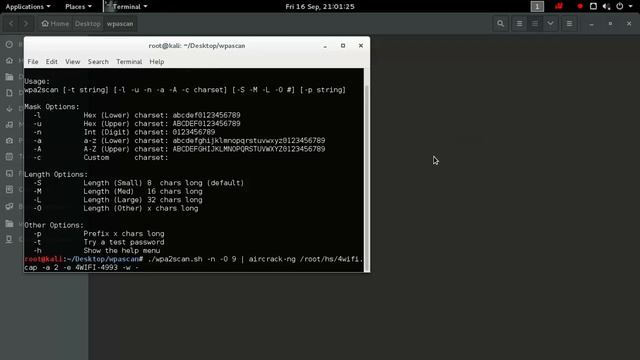Open the sidebar icon below Videos
This screenshot has width=640, height=360.
[x=9, y=173]
